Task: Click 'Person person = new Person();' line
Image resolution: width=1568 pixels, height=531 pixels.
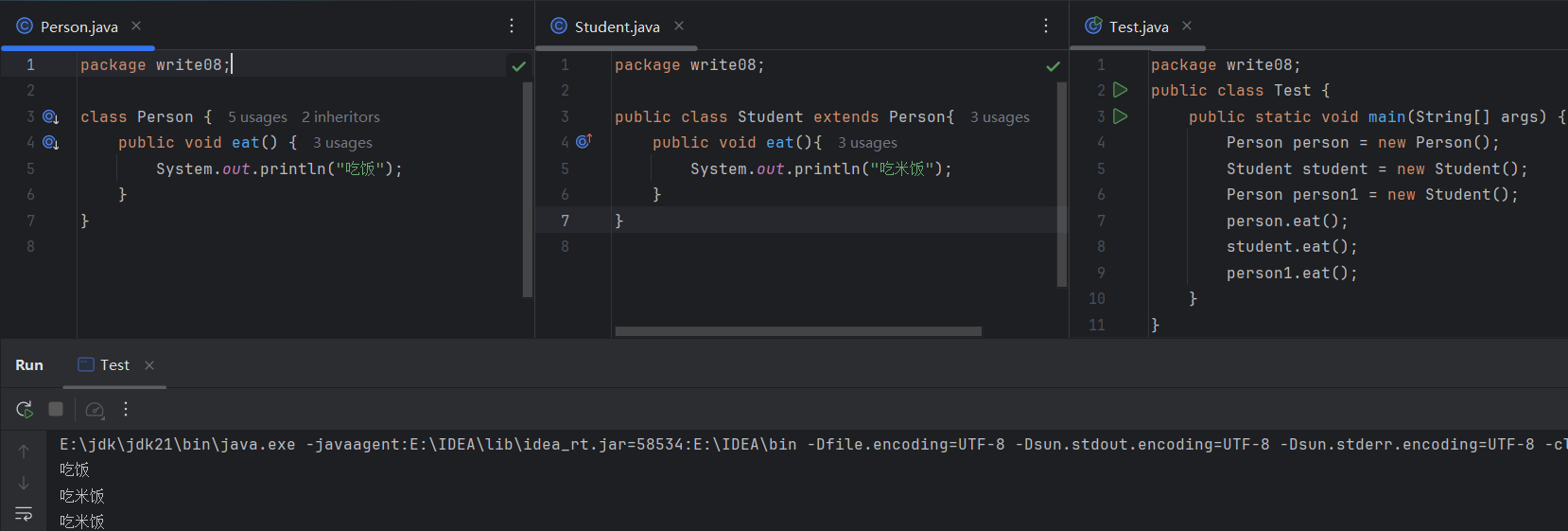Action: tap(1363, 142)
